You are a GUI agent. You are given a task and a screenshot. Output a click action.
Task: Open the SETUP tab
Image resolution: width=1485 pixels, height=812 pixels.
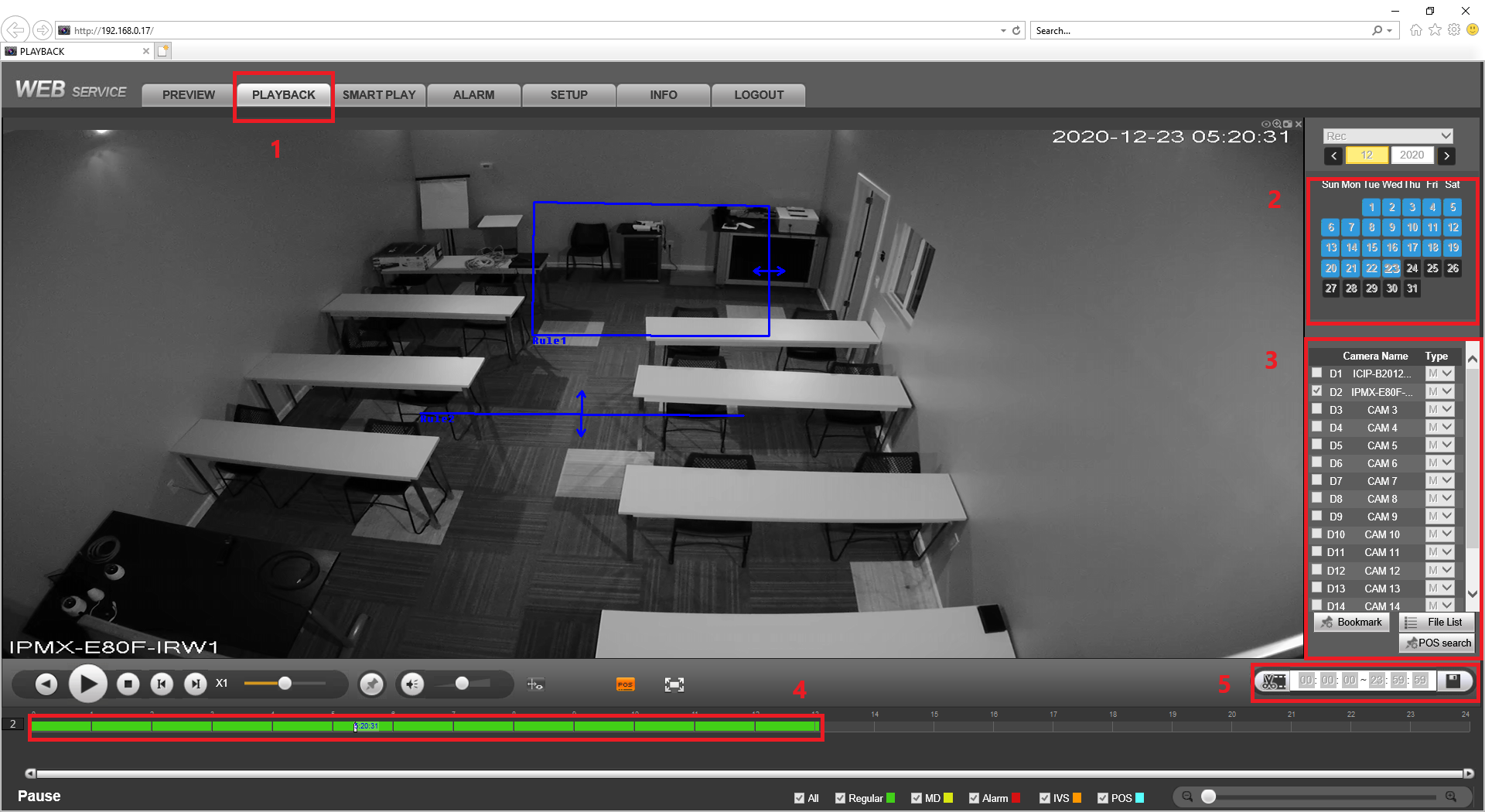[x=569, y=94]
